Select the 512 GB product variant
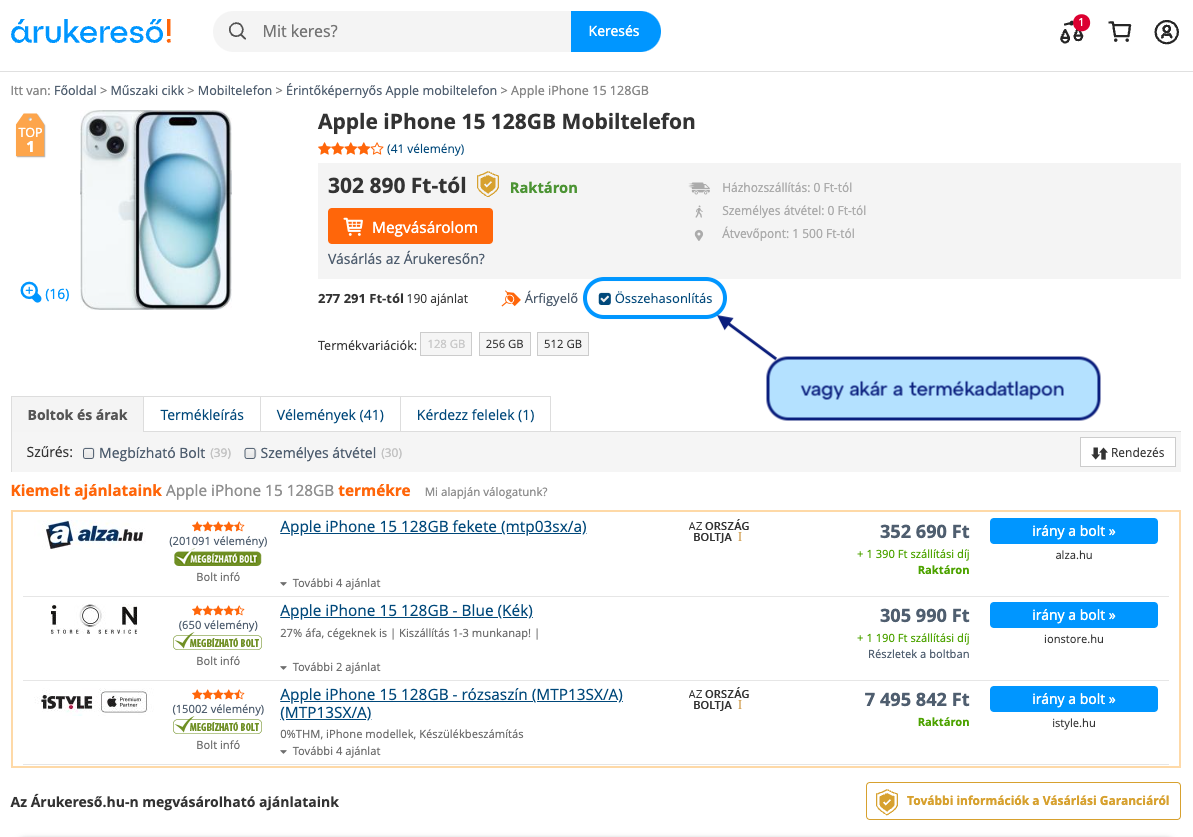This screenshot has height=837, width=1193. [x=563, y=344]
